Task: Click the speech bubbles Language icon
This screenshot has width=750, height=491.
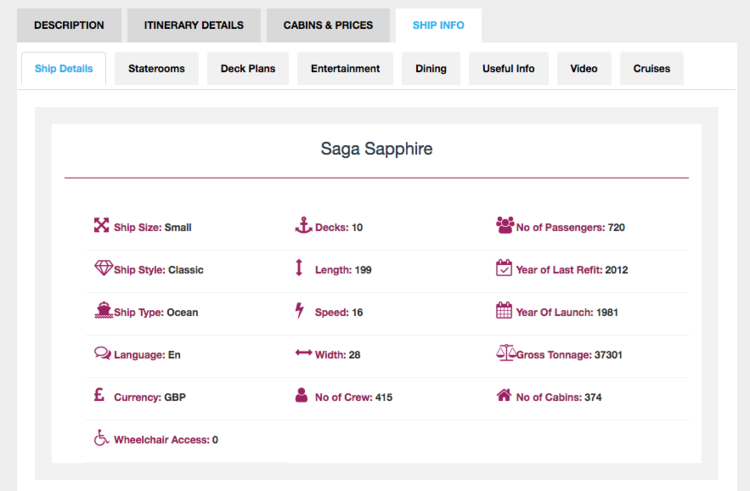Action: click(102, 353)
